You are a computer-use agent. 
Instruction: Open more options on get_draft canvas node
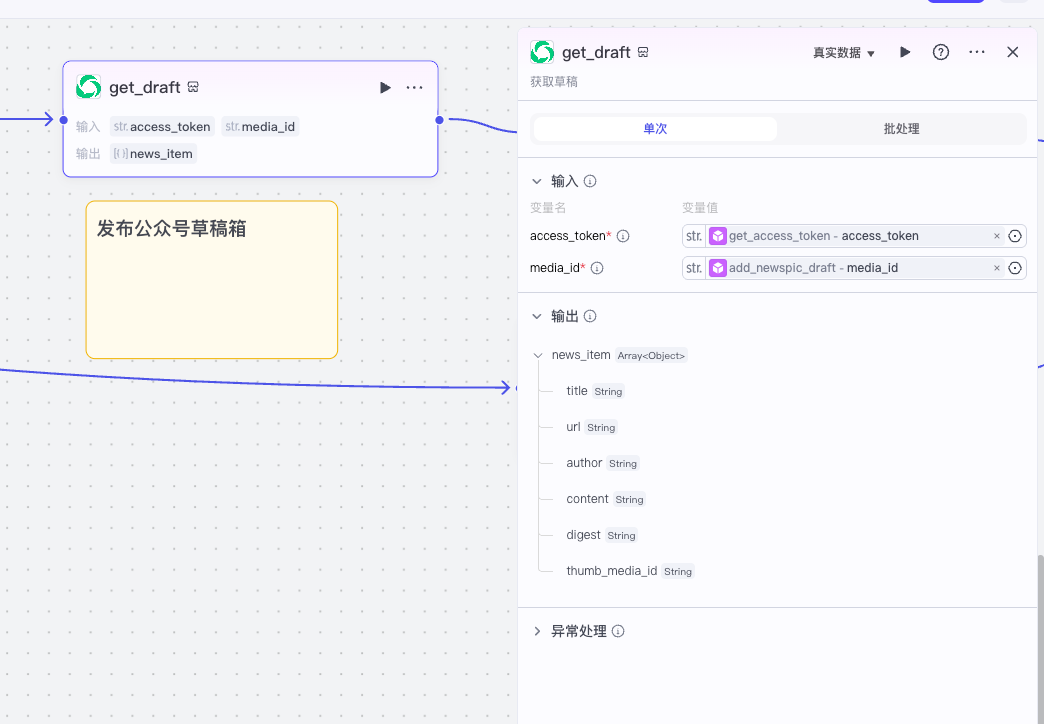point(414,87)
